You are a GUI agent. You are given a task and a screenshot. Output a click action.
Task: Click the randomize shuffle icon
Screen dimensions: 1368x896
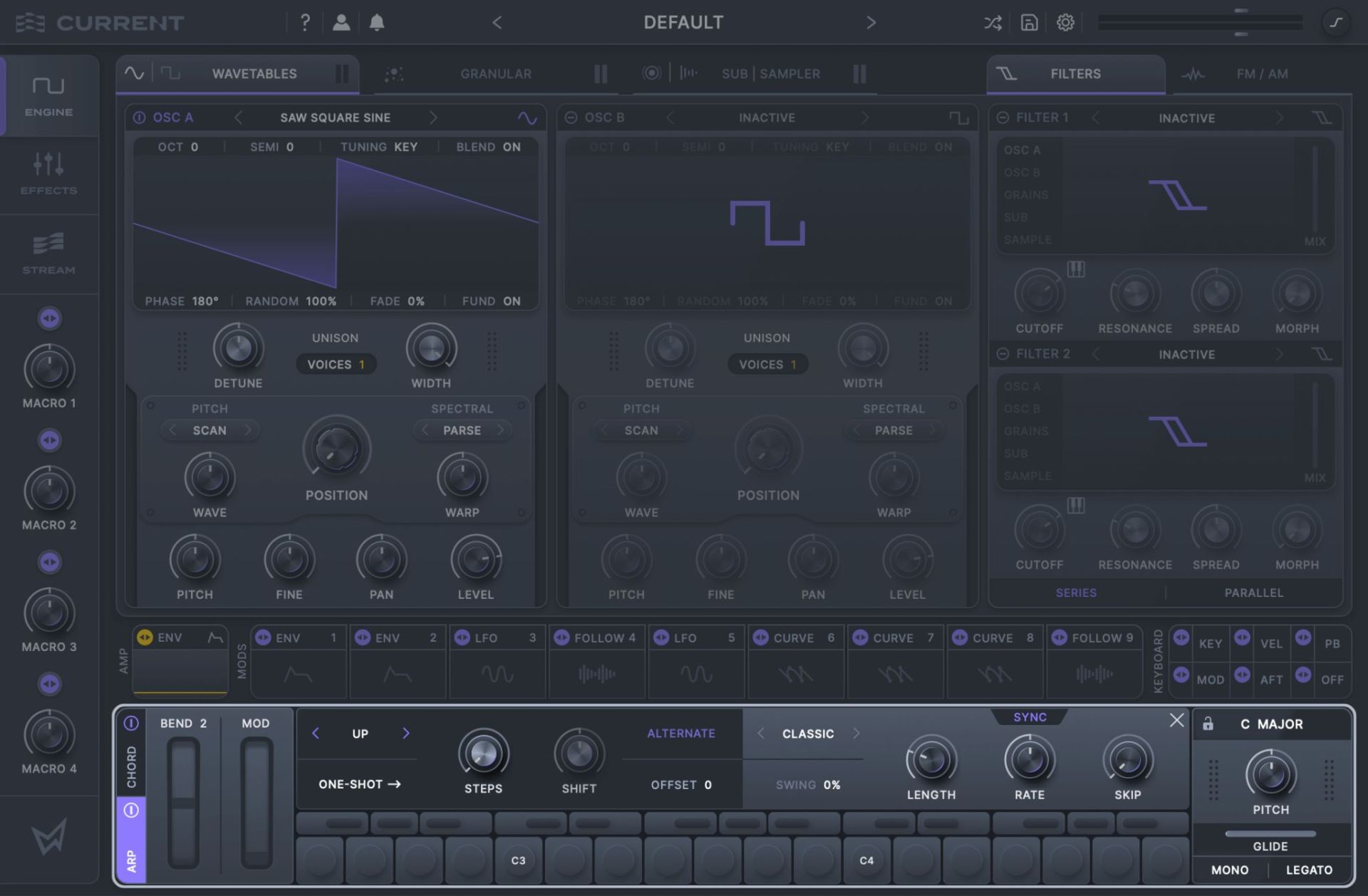993,23
